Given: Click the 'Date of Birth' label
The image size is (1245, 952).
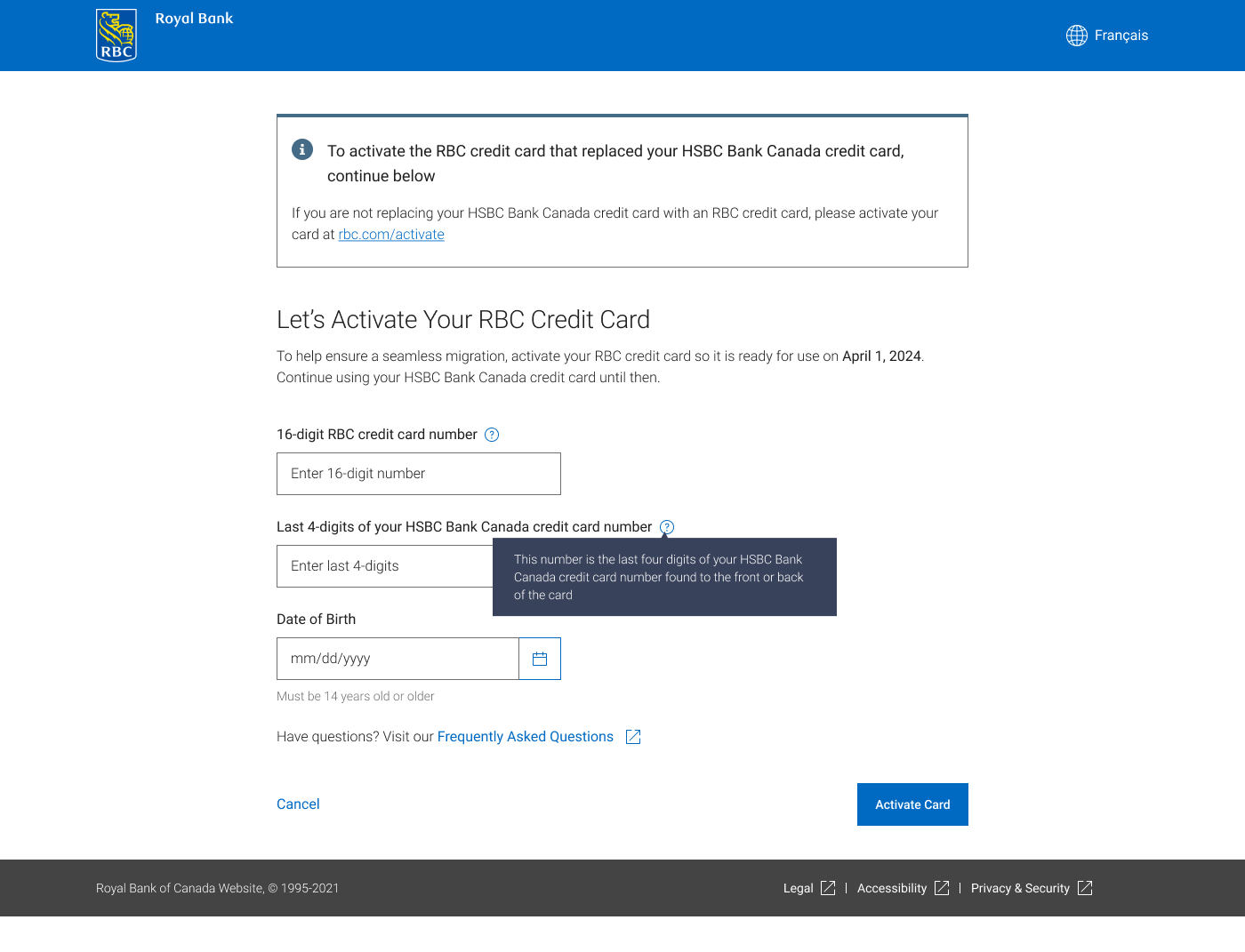Looking at the screenshot, I should pyautogui.click(x=316, y=620).
